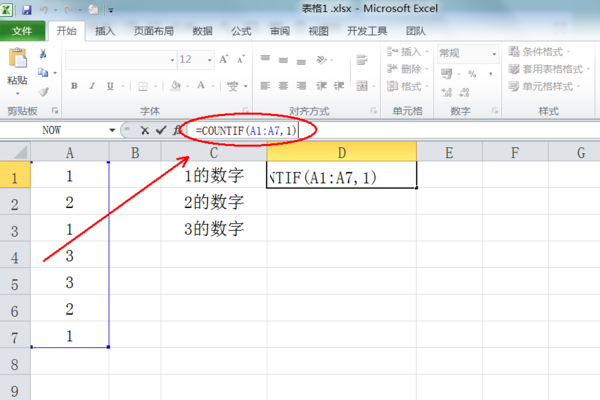
Task: Expand the number format dropdown 常规
Action: [495, 53]
